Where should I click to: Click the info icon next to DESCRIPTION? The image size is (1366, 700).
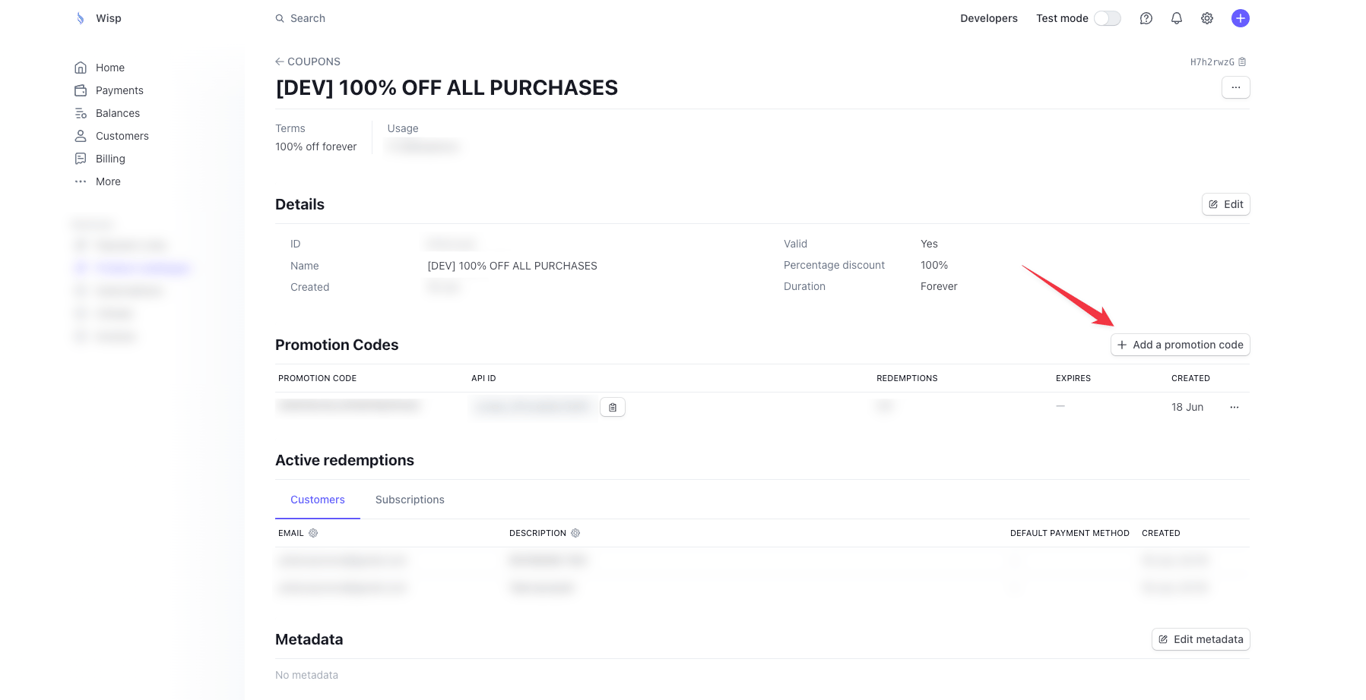click(575, 533)
